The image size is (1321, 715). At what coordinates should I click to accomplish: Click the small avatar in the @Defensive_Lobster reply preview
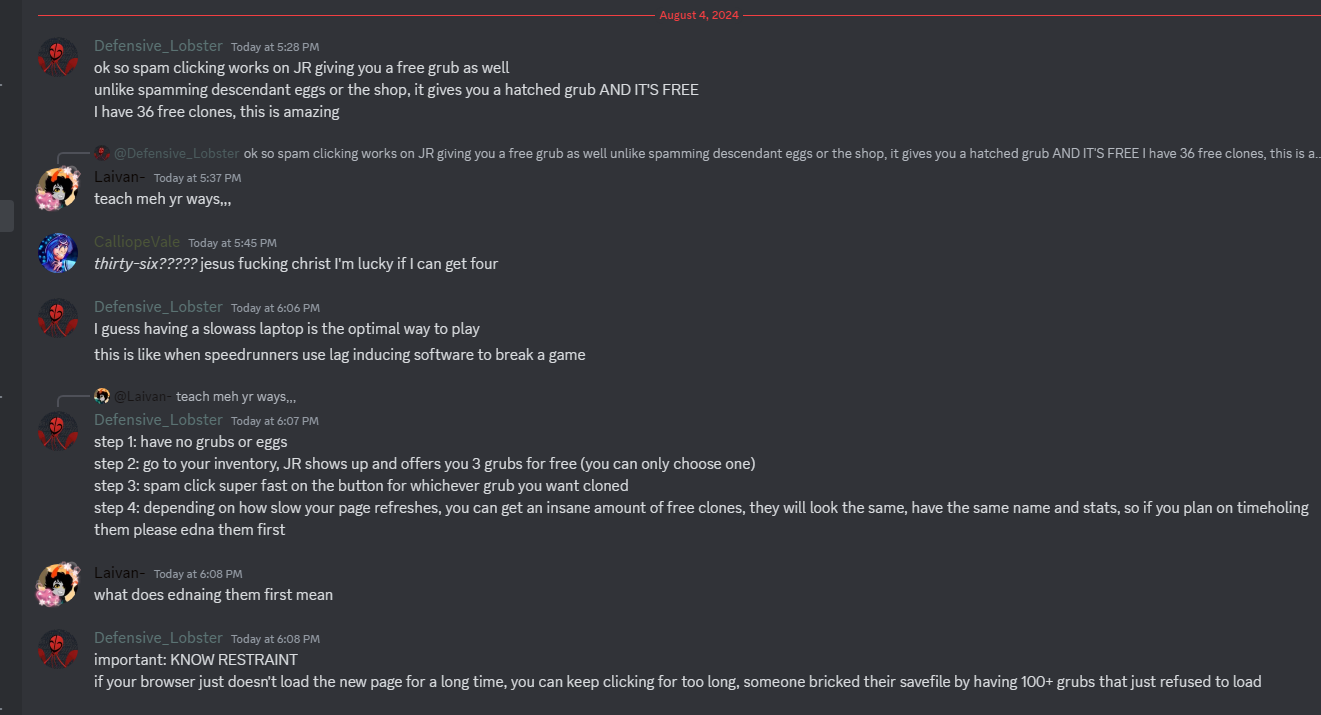pyautogui.click(x=102, y=153)
